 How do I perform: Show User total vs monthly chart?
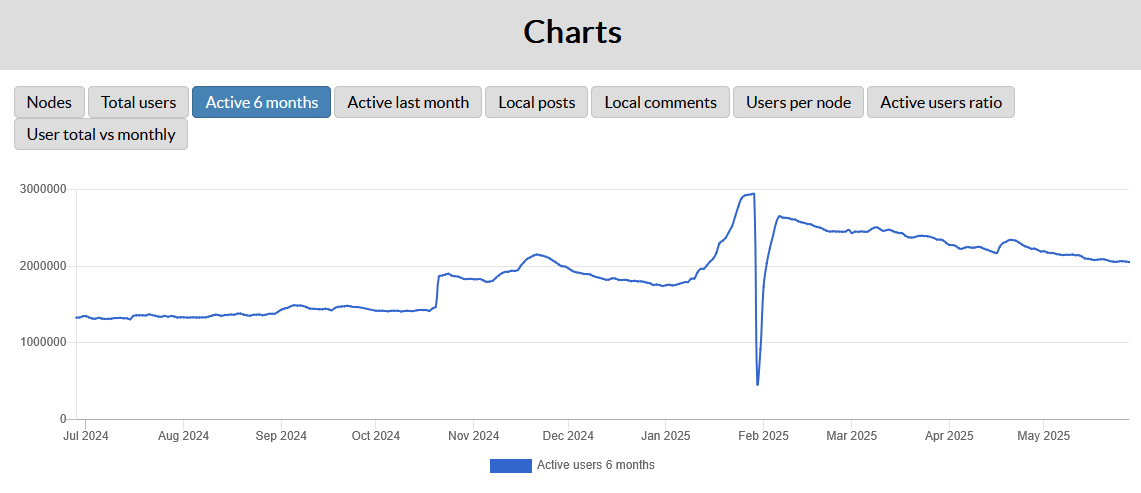[101, 134]
